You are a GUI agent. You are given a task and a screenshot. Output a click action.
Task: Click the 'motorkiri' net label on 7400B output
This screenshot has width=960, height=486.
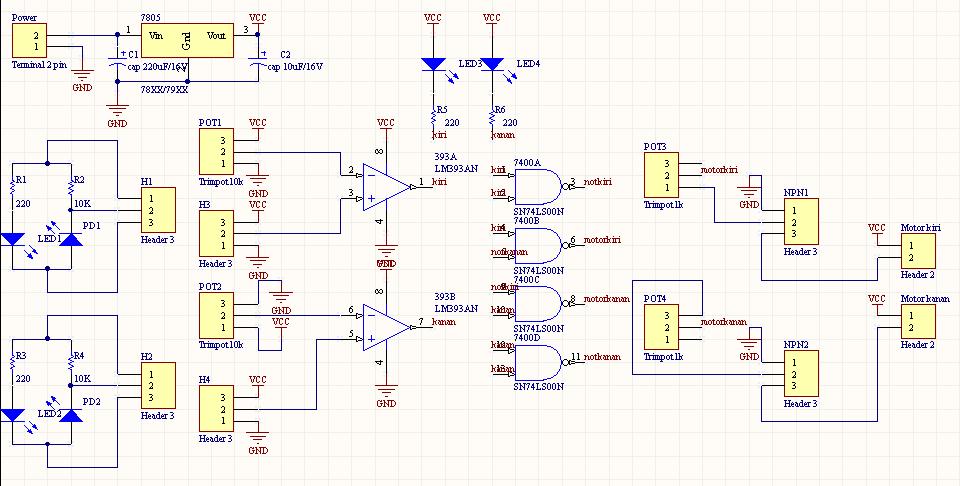coord(602,240)
